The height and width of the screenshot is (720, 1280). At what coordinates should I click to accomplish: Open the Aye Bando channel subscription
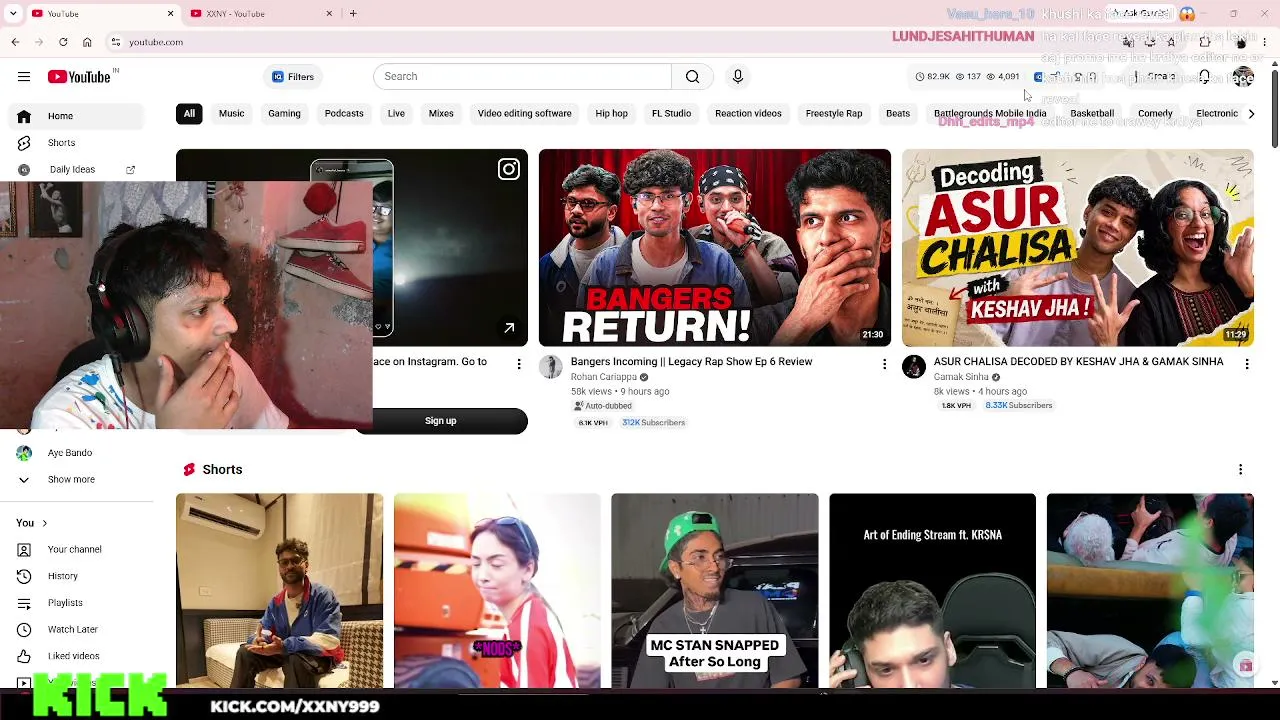pyautogui.click(x=77, y=453)
